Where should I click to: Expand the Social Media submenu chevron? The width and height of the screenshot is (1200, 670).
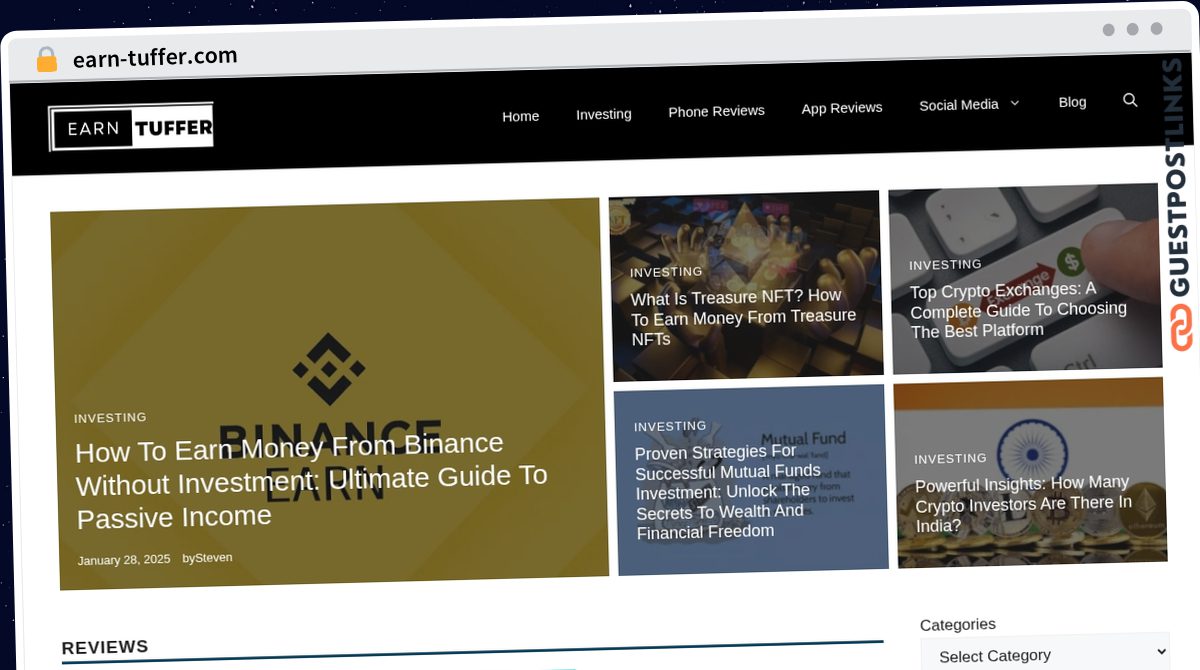pyautogui.click(x=1014, y=103)
